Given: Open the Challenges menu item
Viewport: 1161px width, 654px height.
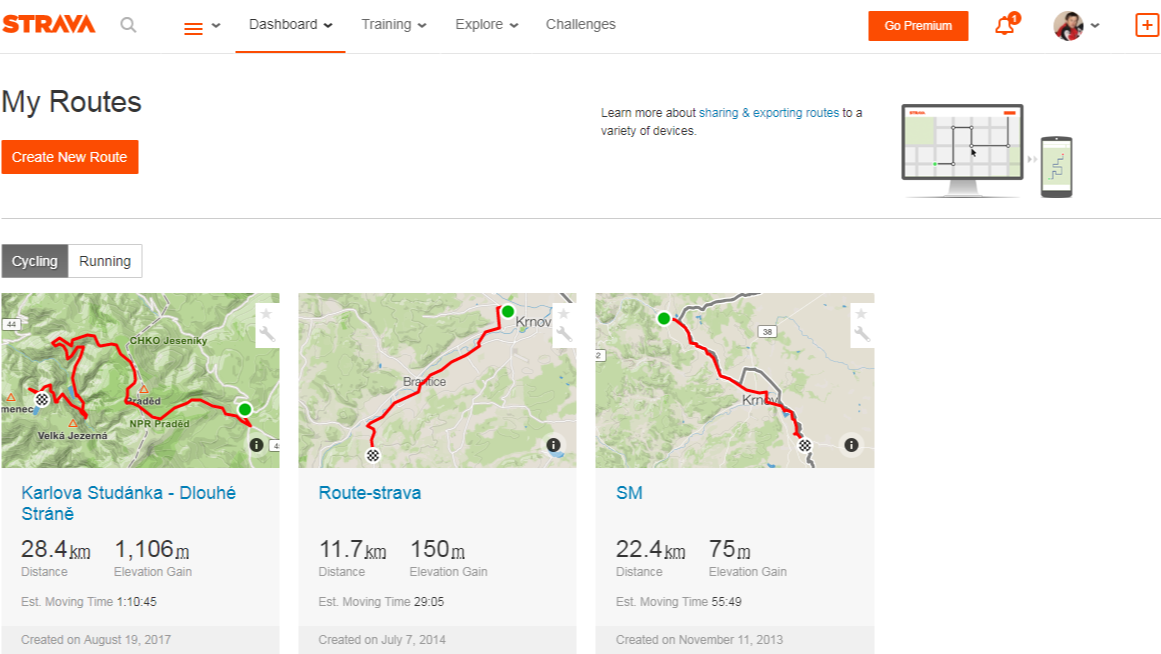Looking at the screenshot, I should coord(580,25).
